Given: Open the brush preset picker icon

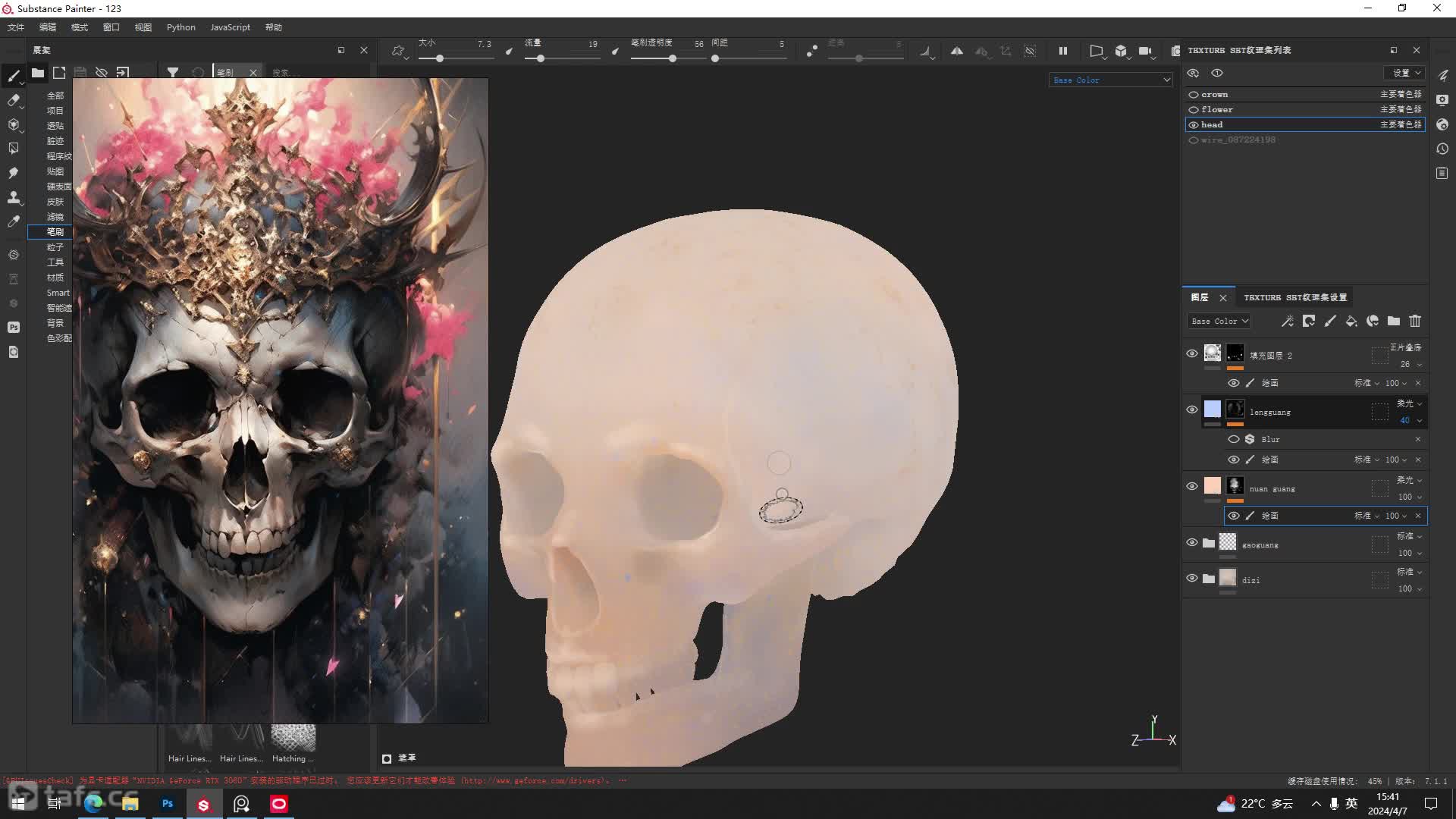Looking at the screenshot, I should (x=398, y=51).
